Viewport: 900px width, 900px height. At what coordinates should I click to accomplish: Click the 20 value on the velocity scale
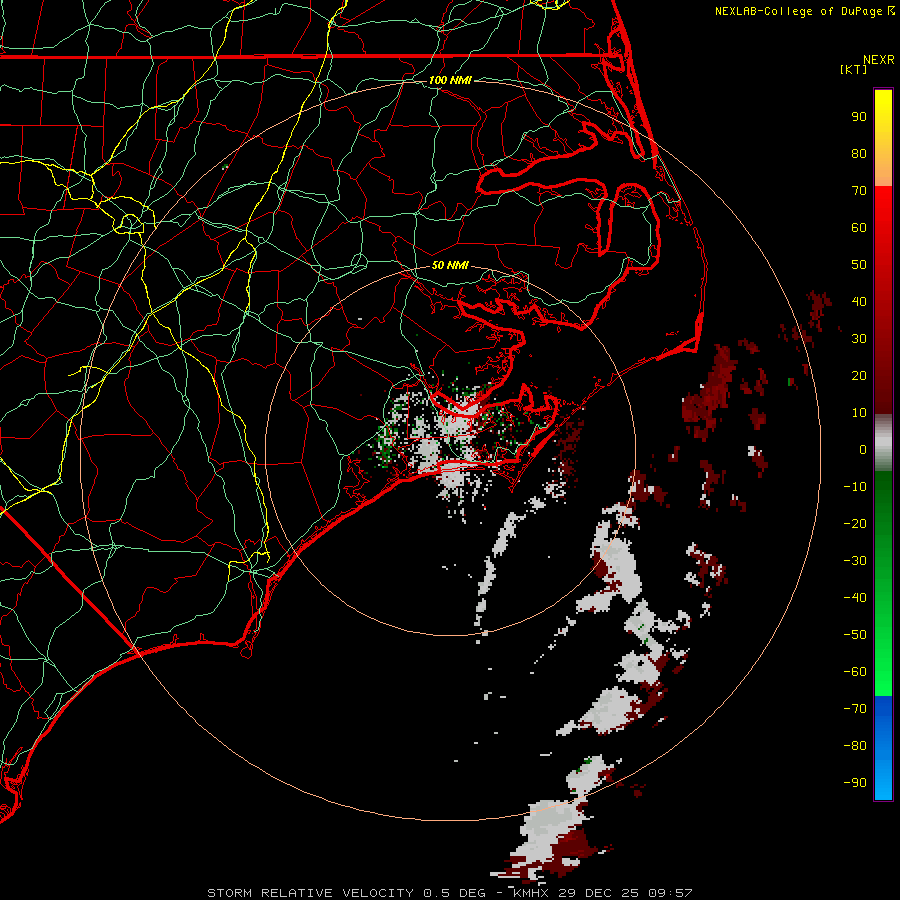(x=859, y=375)
